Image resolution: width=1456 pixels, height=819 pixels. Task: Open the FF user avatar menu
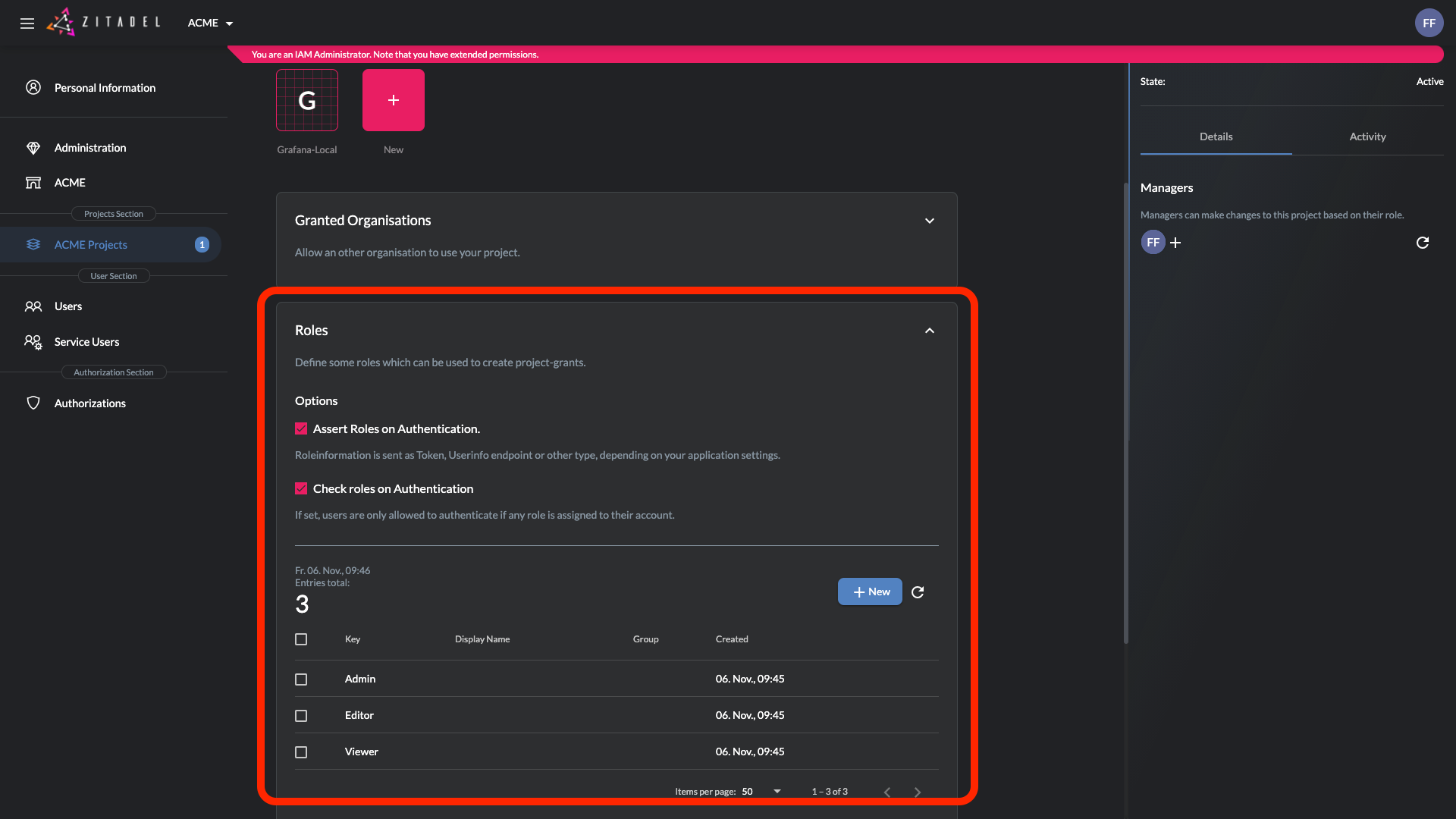coord(1429,23)
